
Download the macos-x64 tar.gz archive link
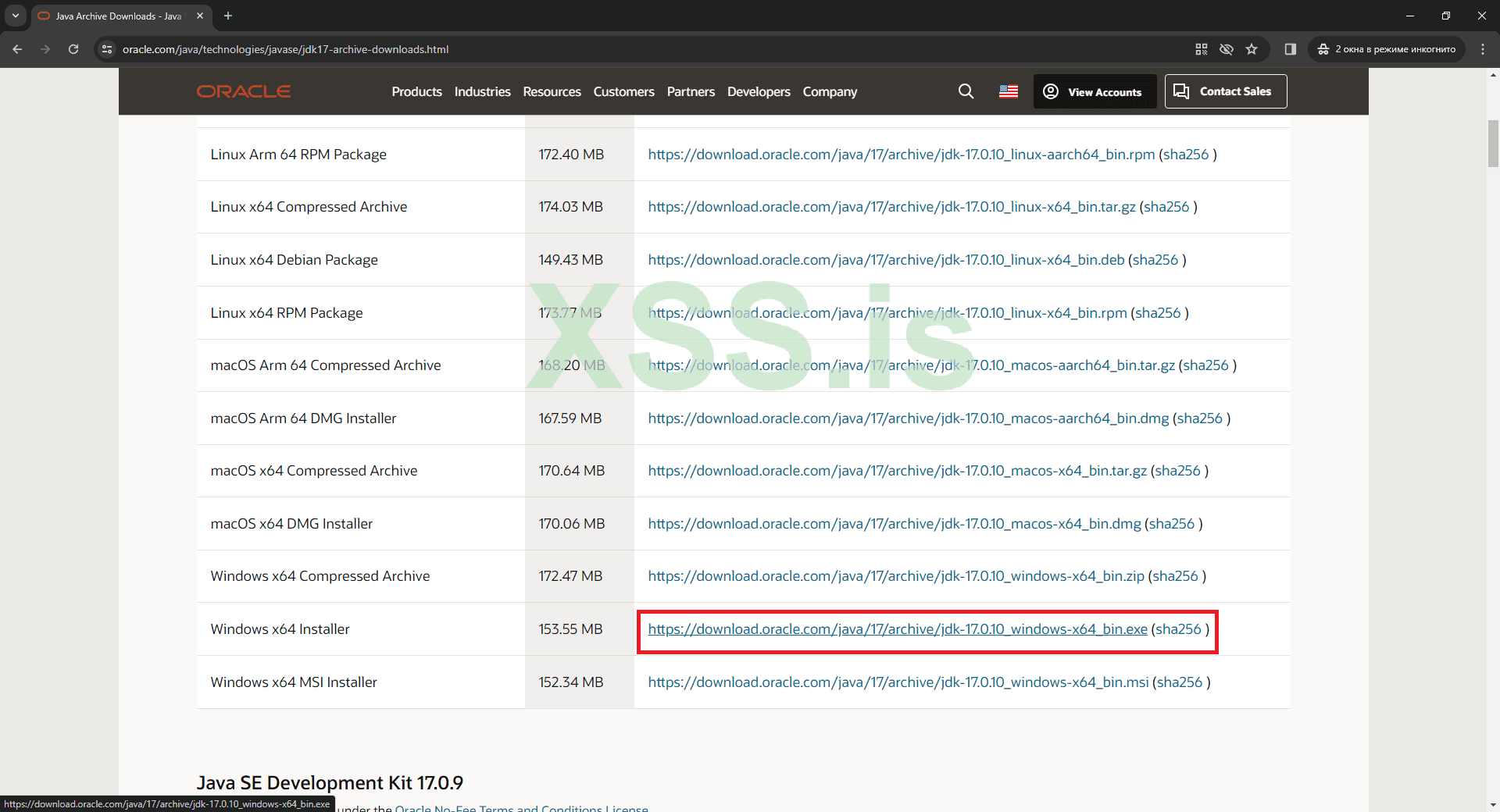pyautogui.click(x=898, y=471)
